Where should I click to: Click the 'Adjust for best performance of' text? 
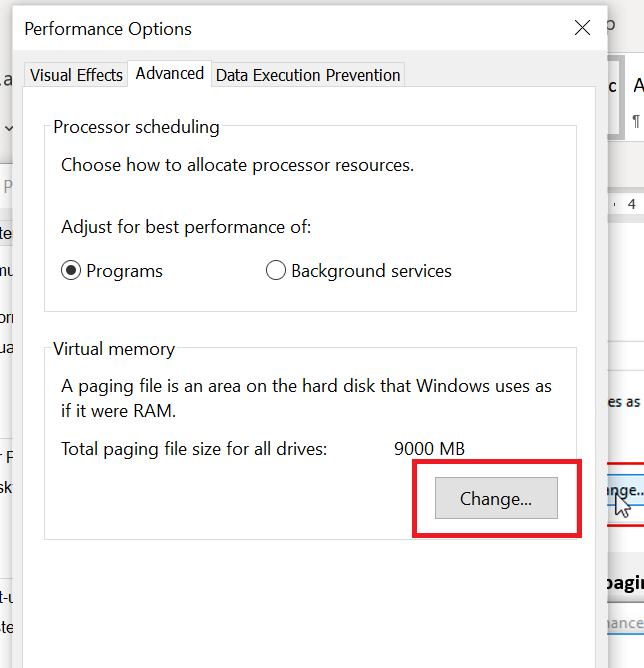[186, 227]
